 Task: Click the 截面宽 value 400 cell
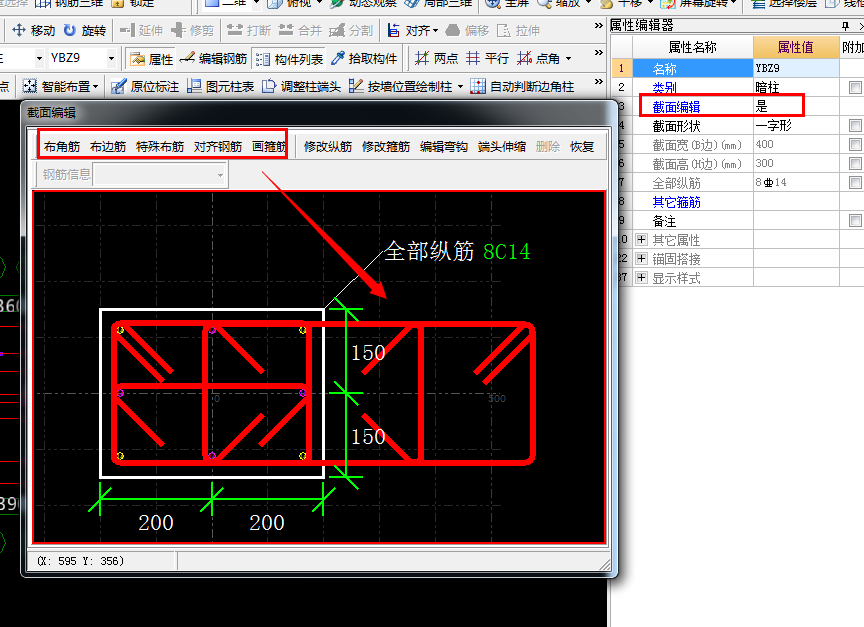click(796, 144)
